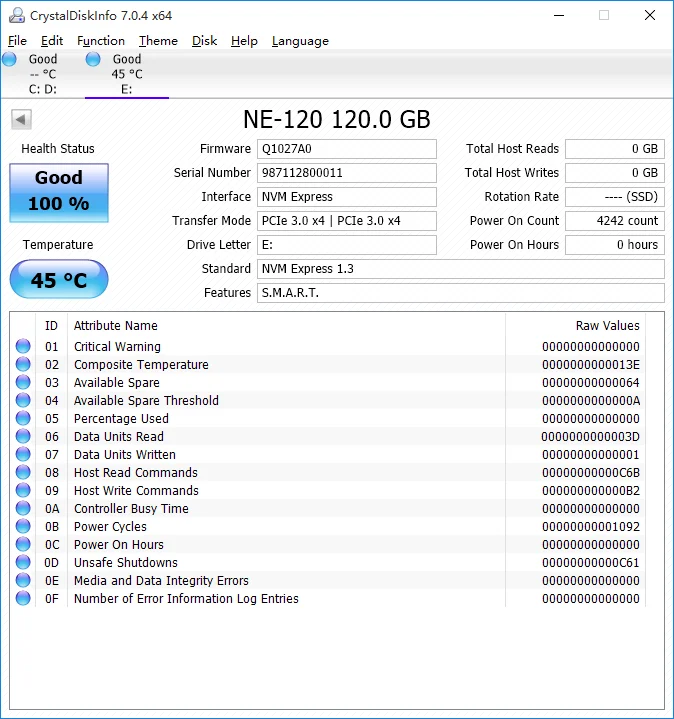Minimize the CrystalDiskInfo window
This screenshot has width=674, height=719.
(559, 15)
